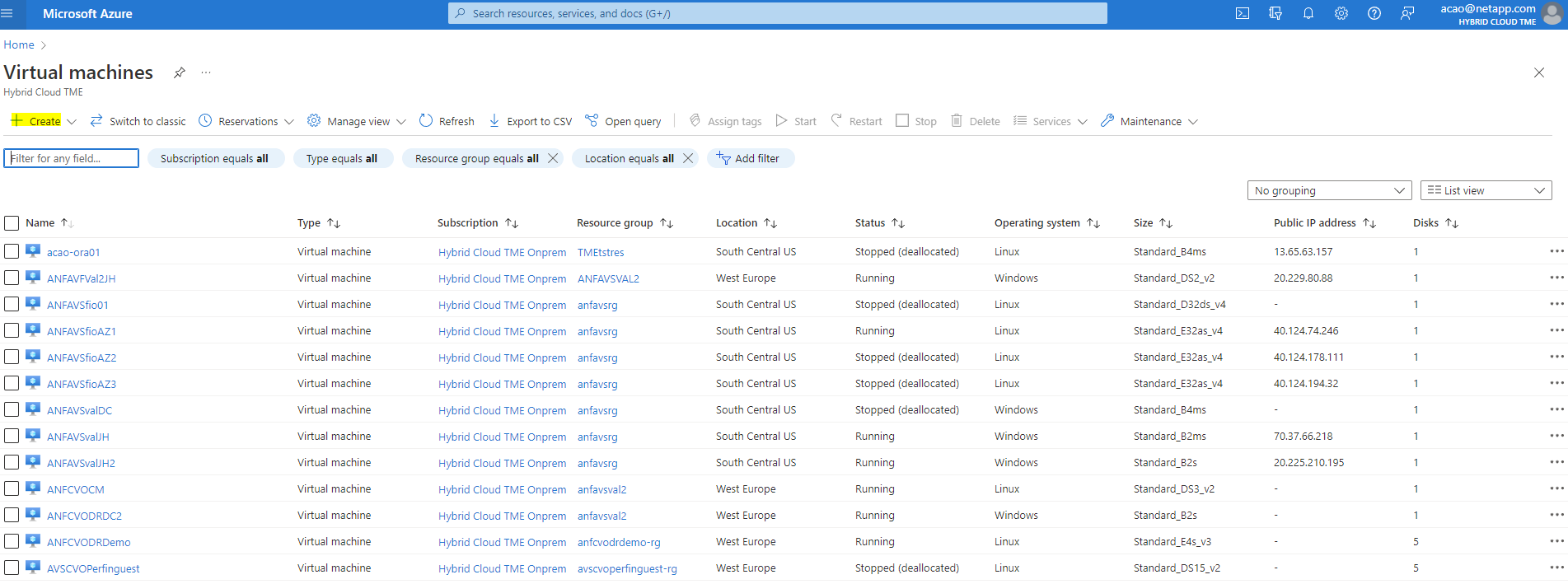Open the portal settings gear

pos(1341,14)
